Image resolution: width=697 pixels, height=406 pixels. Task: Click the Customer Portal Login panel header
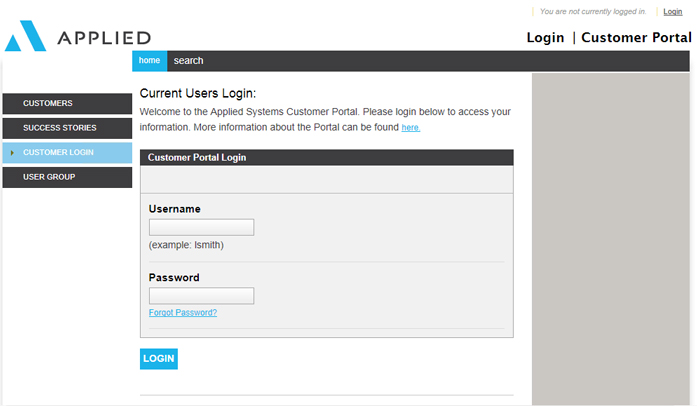[x=327, y=158]
